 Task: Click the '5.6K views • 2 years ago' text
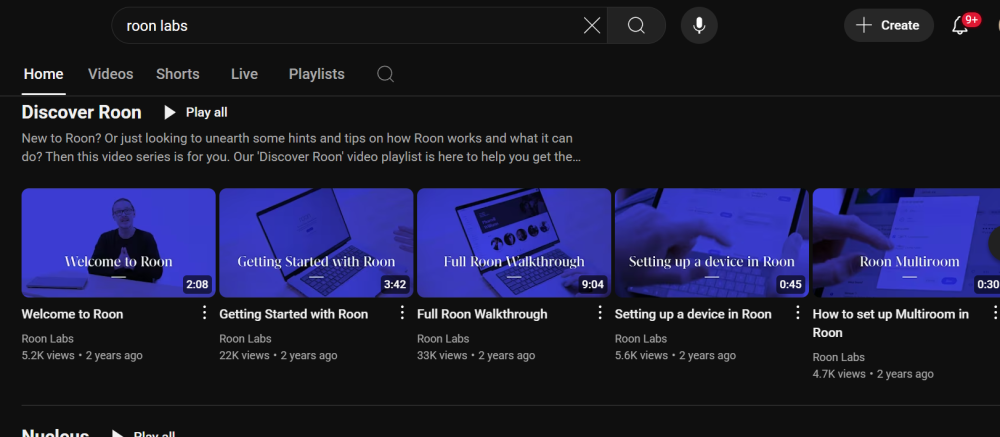point(675,355)
